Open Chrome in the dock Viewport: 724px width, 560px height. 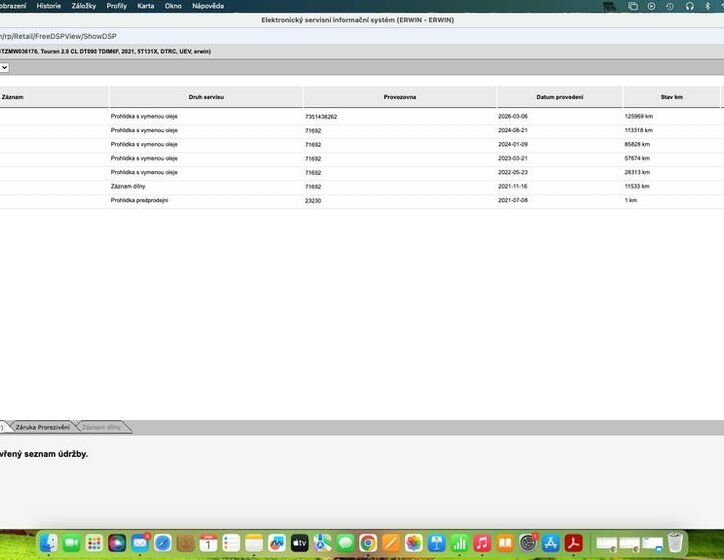click(368, 543)
